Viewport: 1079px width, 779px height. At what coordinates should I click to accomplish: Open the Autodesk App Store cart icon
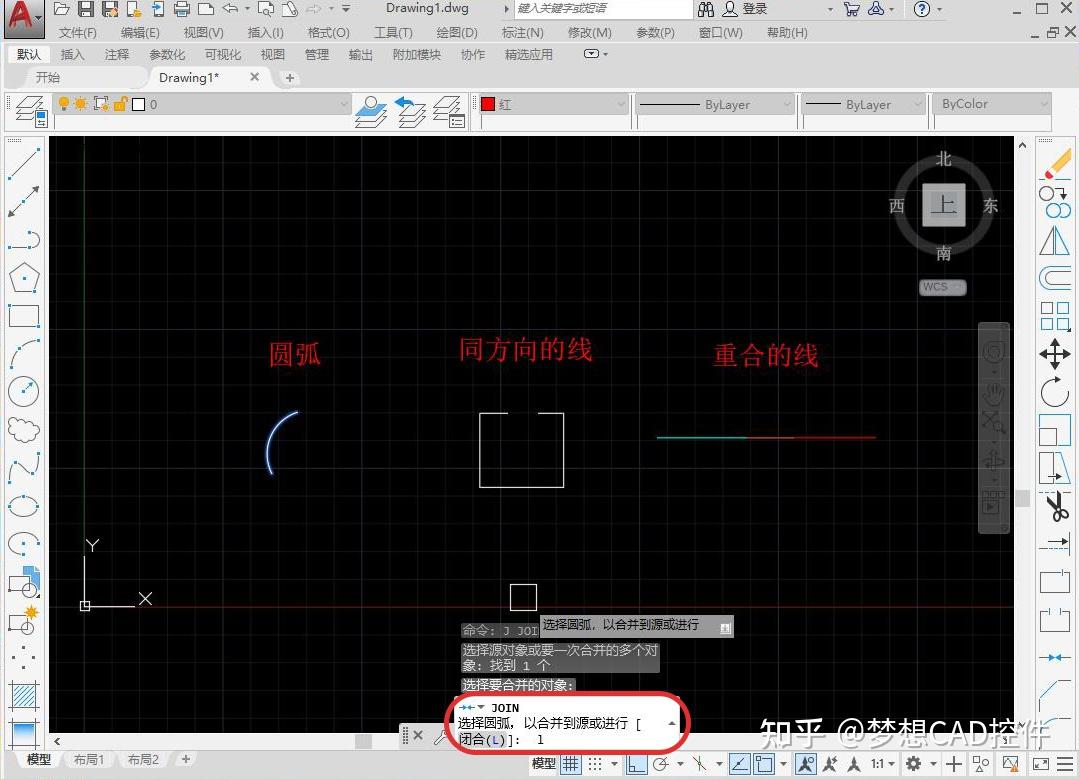pos(852,9)
